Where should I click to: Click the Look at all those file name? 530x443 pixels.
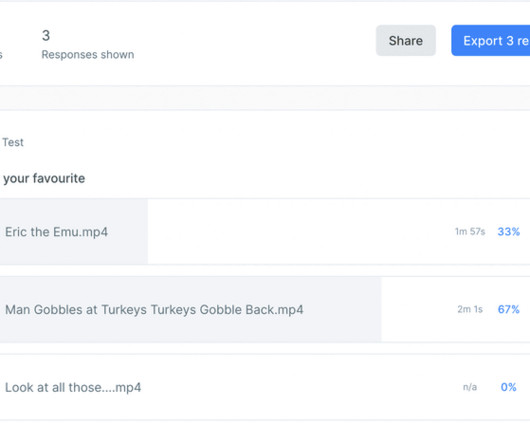point(73,388)
